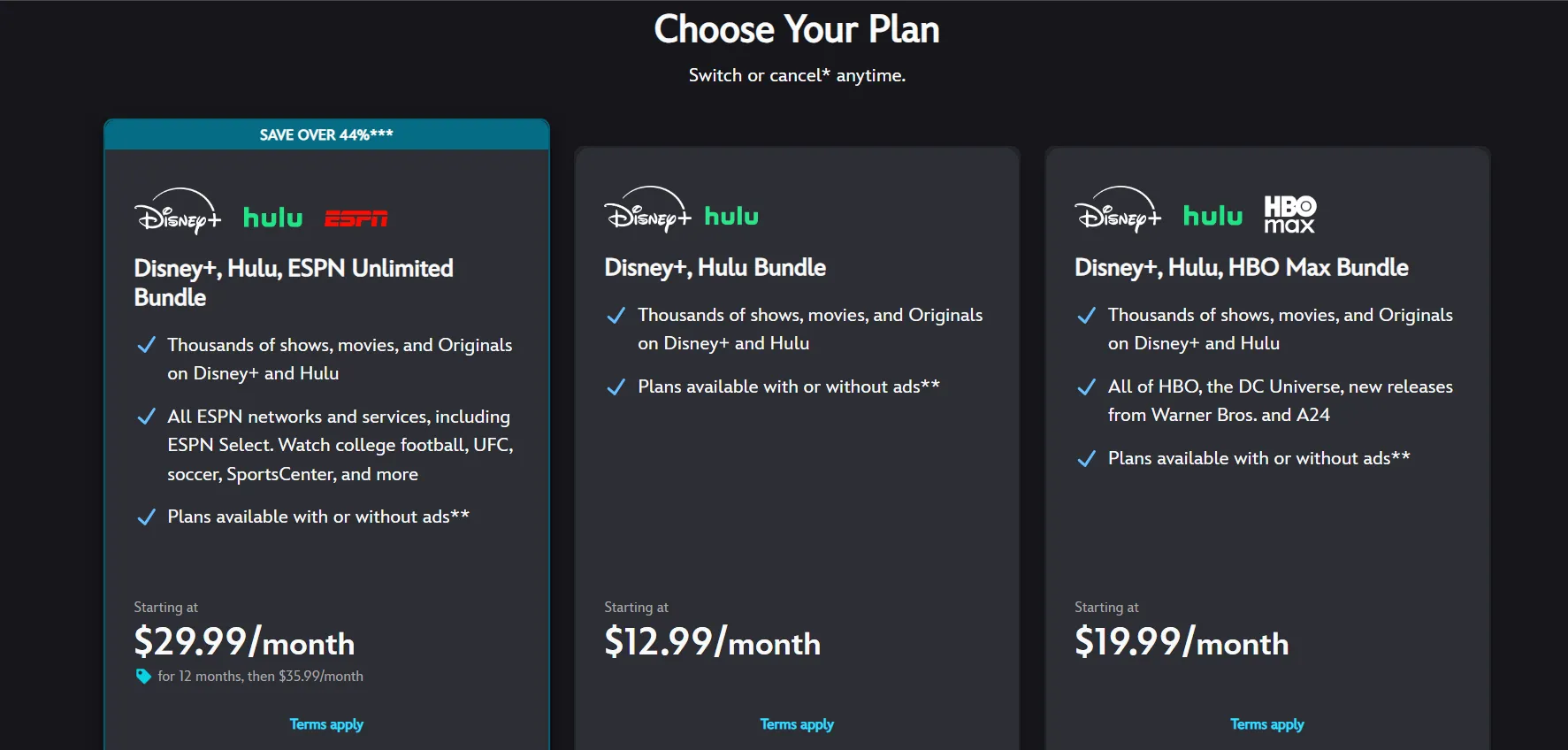The height and width of the screenshot is (750, 1568).
Task: Click the price tag icon beside 12 months offer
Action: pos(143,677)
